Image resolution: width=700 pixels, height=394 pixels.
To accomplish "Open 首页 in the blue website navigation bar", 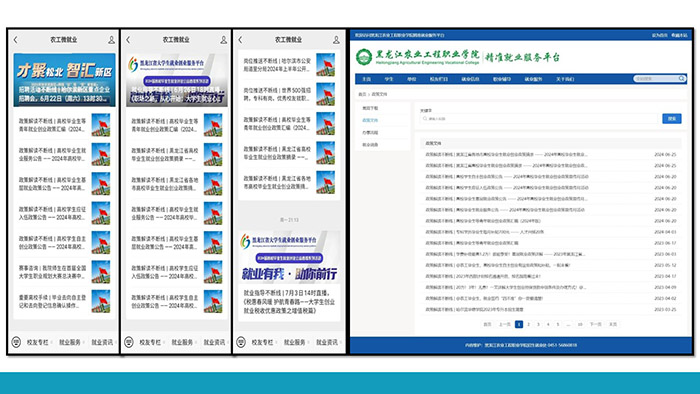I will coord(367,79).
